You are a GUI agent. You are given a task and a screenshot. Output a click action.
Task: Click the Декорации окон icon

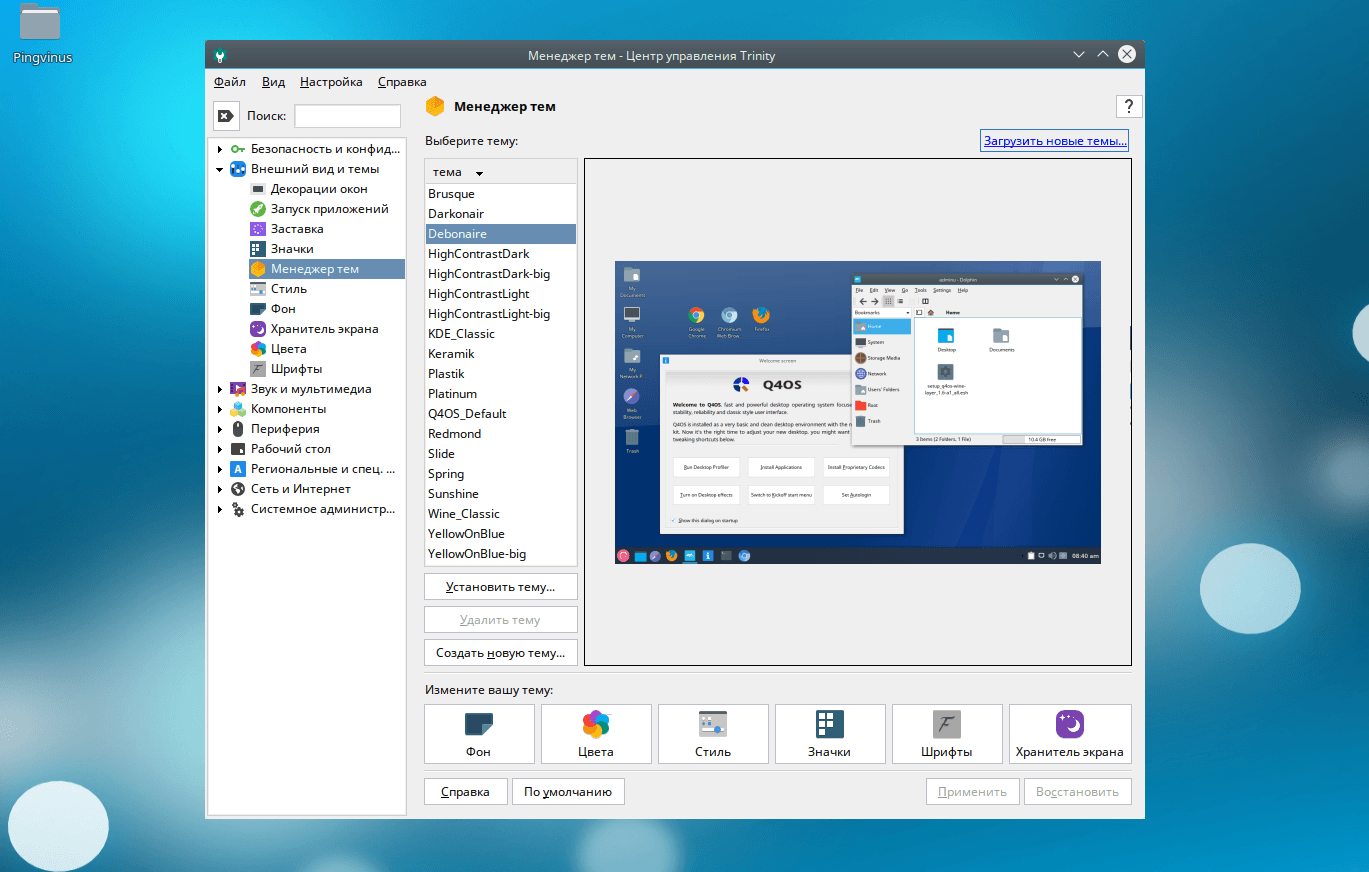(258, 189)
